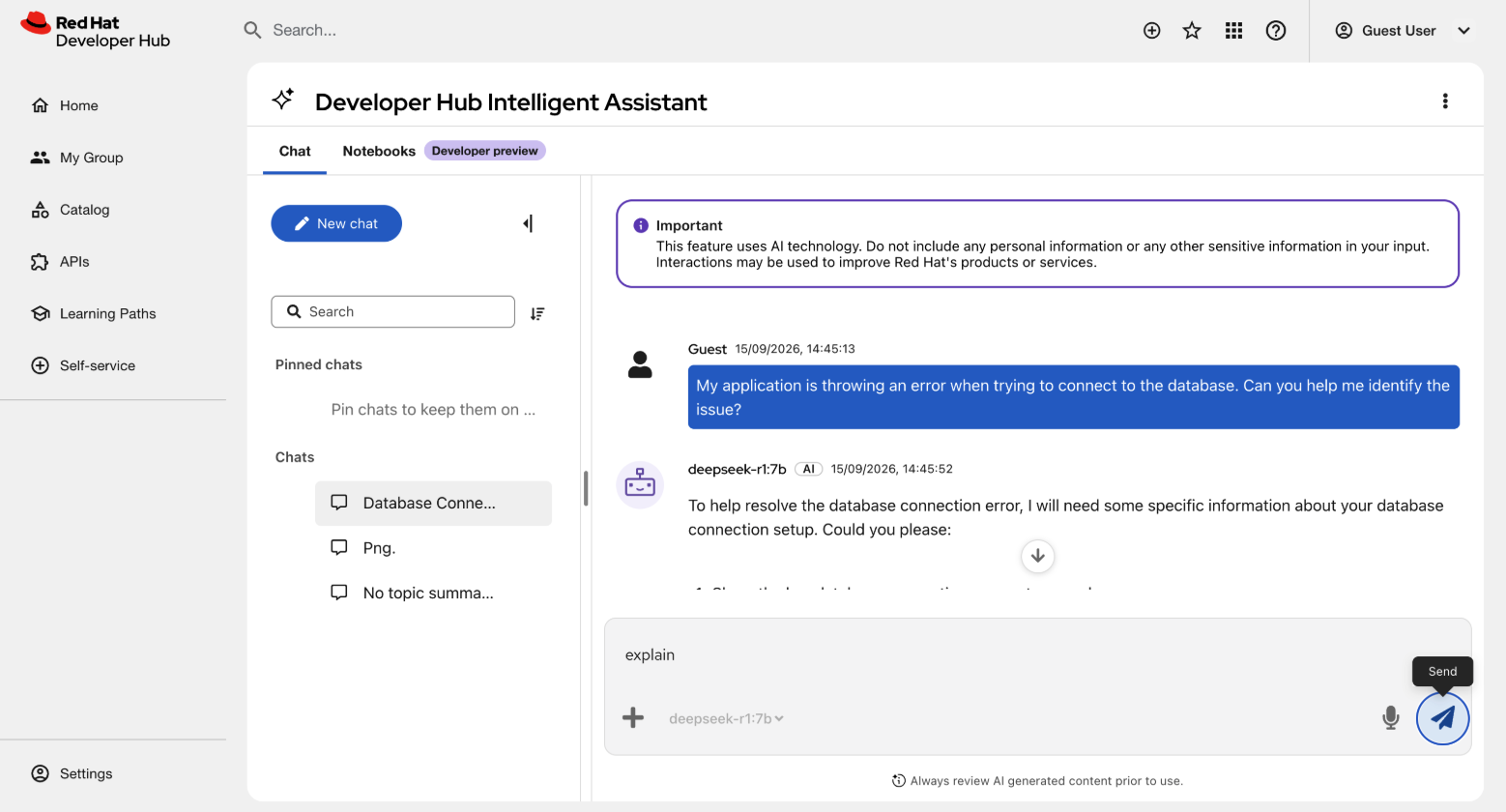Click the Guest user avatar icon
The height and width of the screenshot is (812, 1506).
pyautogui.click(x=640, y=365)
